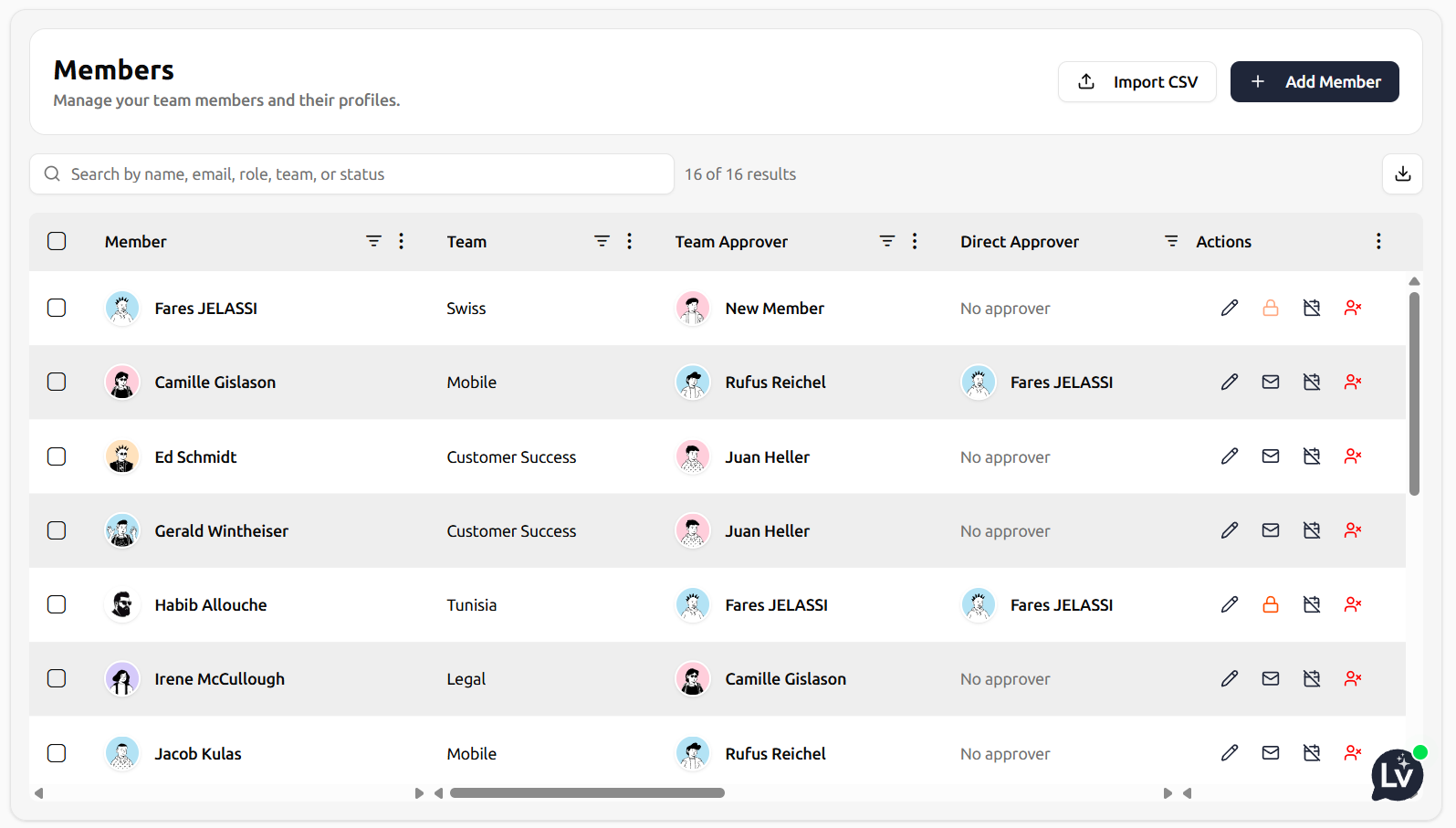
Task: Click orange lock icon for Habib Allouche
Action: coord(1271,604)
